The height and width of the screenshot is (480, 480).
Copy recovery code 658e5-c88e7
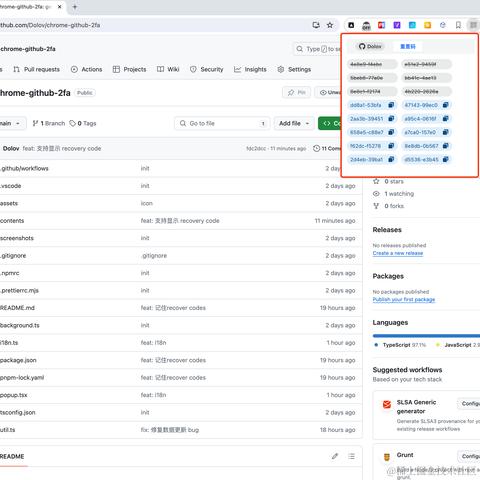point(391,132)
